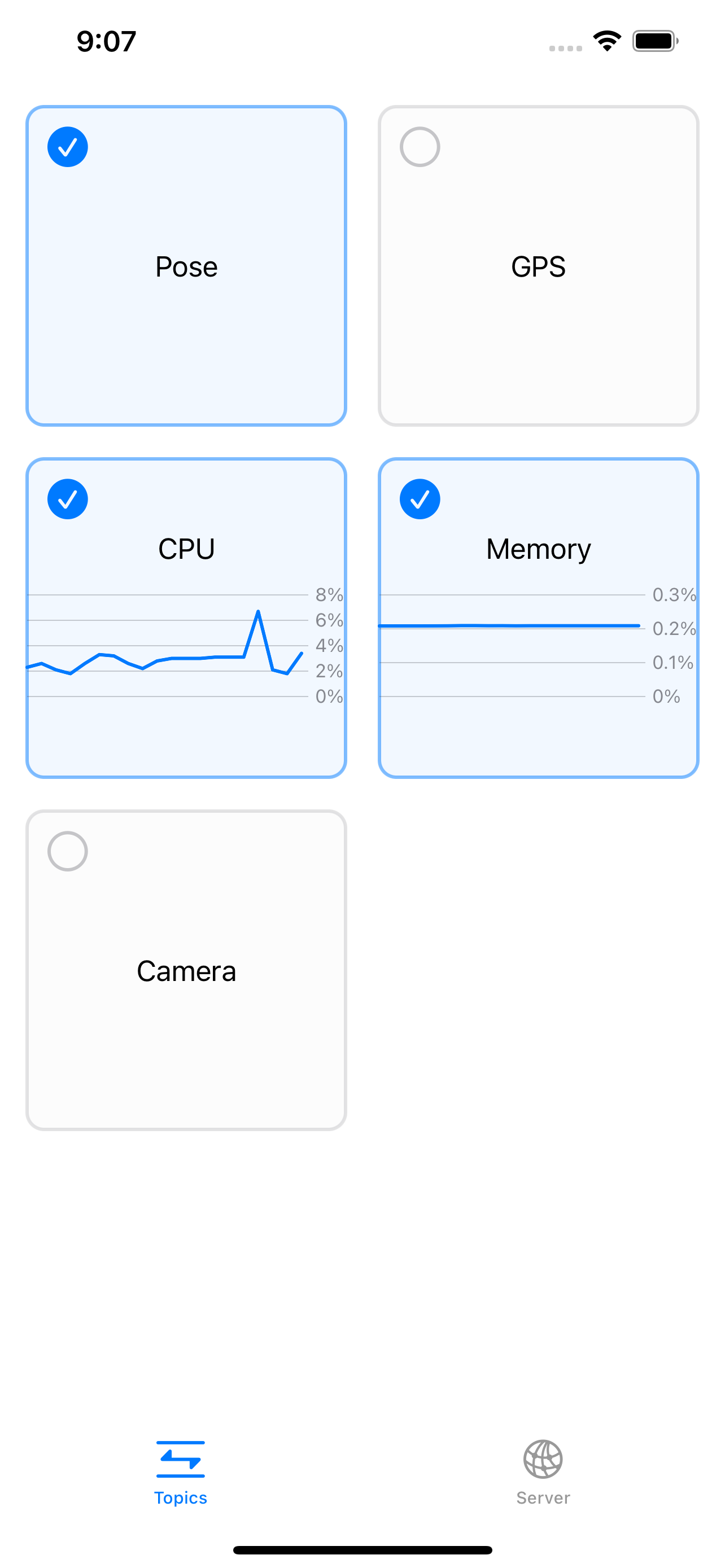Tap the CPU card title
Screen dimensions: 725x1568
point(186,549)
